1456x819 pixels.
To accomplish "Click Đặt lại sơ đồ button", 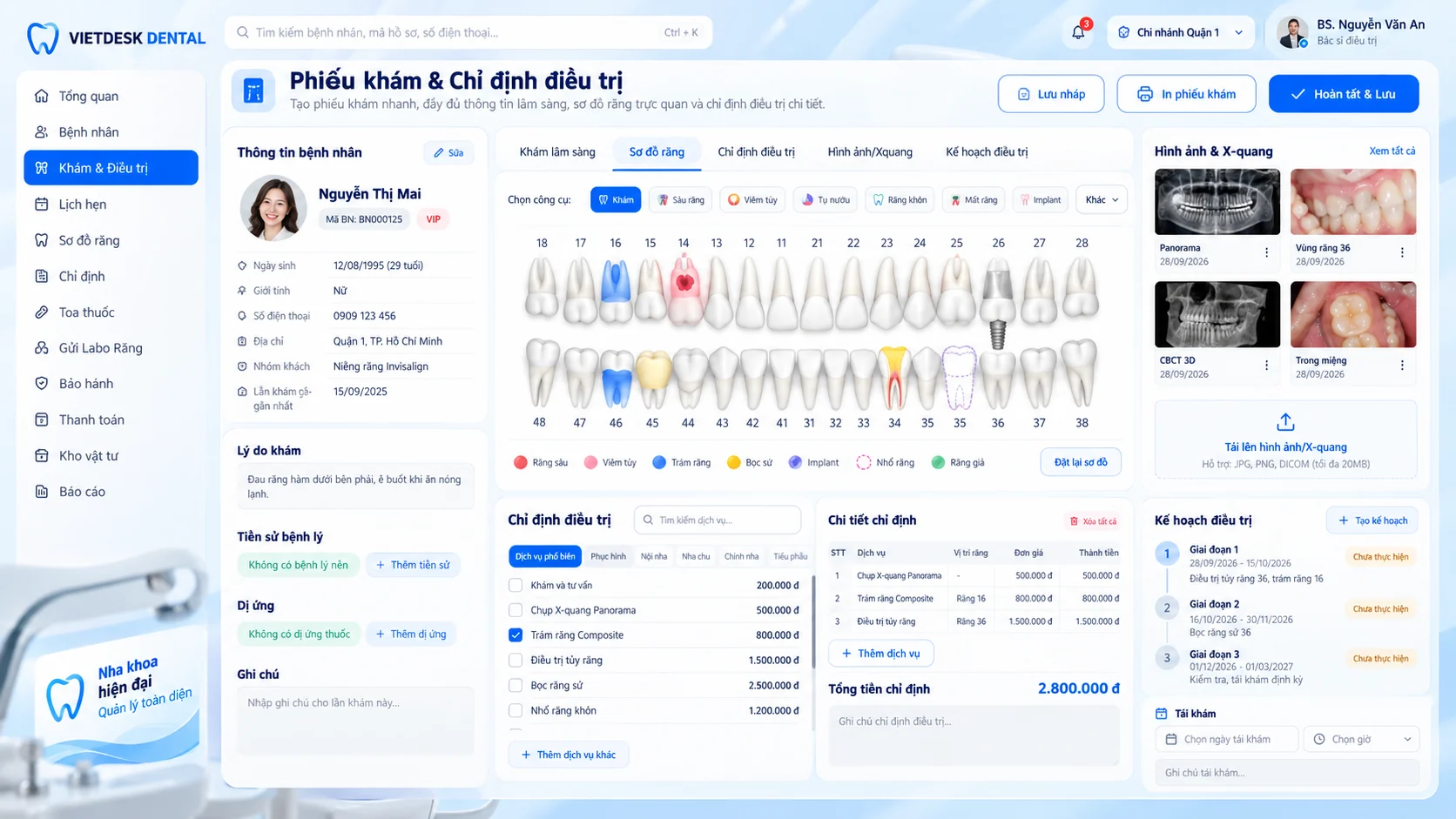I will pos(1081,462).
